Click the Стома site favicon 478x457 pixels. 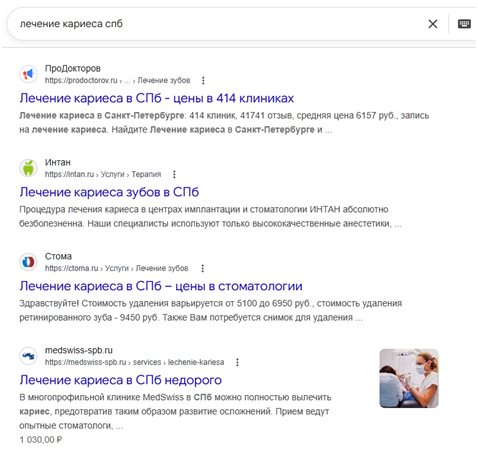(28, 262)
